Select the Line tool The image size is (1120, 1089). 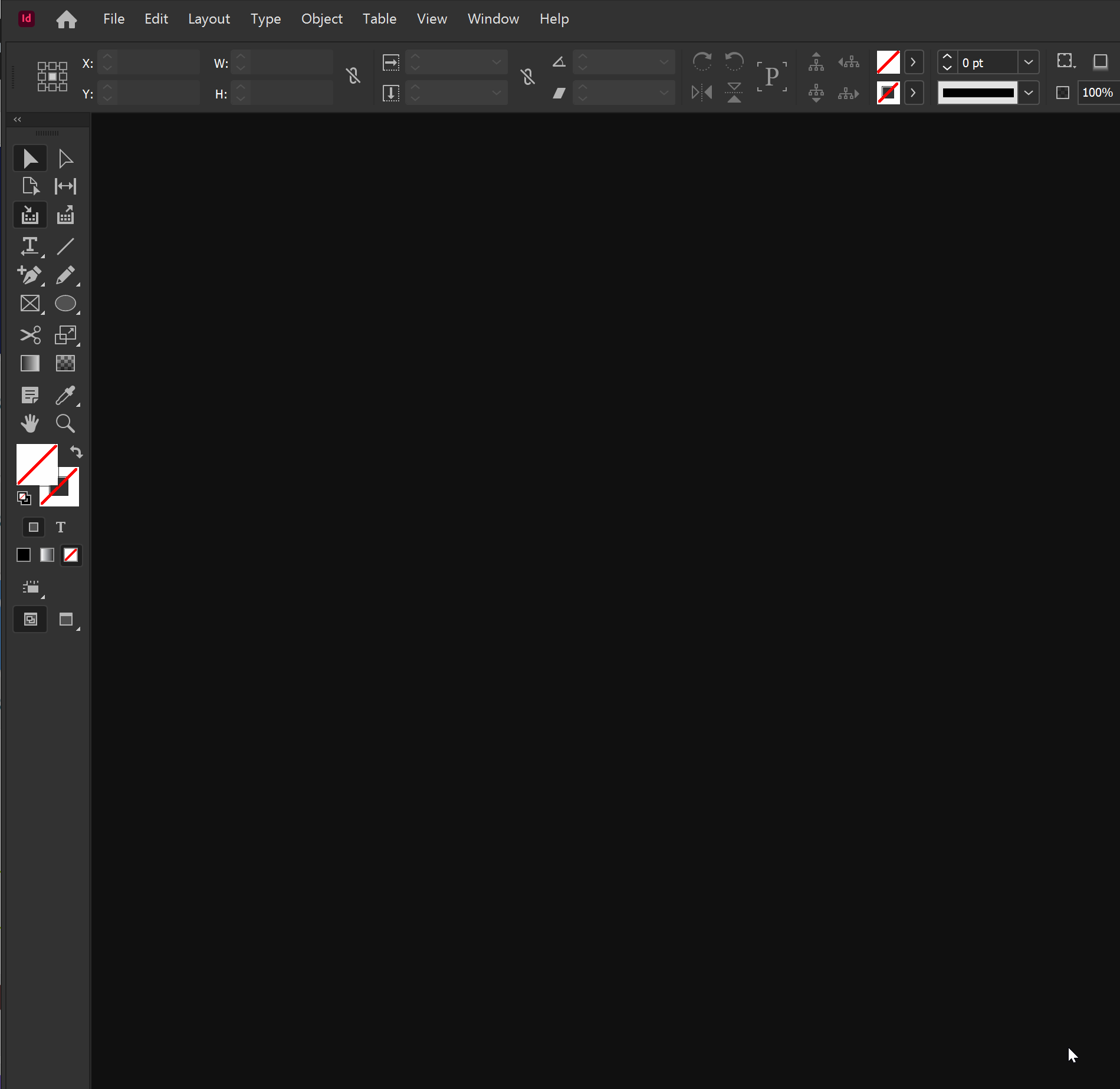point(65,246)
